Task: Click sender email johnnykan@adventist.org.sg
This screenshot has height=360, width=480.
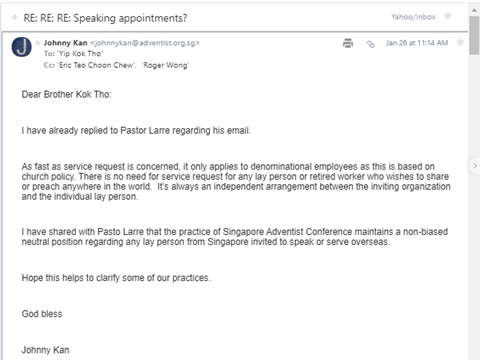Action: [x=145, y=43]
